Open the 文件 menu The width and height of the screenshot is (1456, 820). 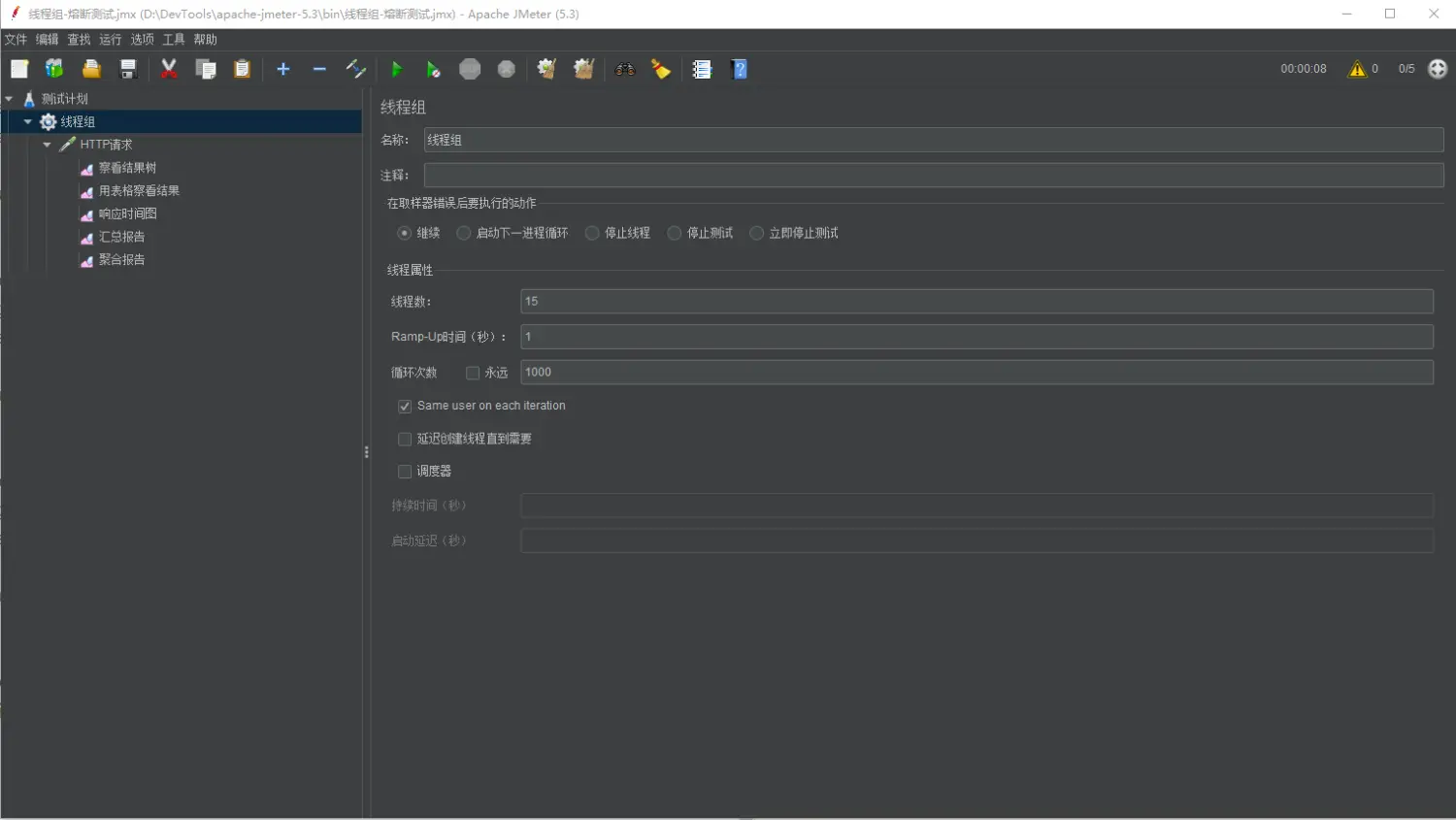16,40
